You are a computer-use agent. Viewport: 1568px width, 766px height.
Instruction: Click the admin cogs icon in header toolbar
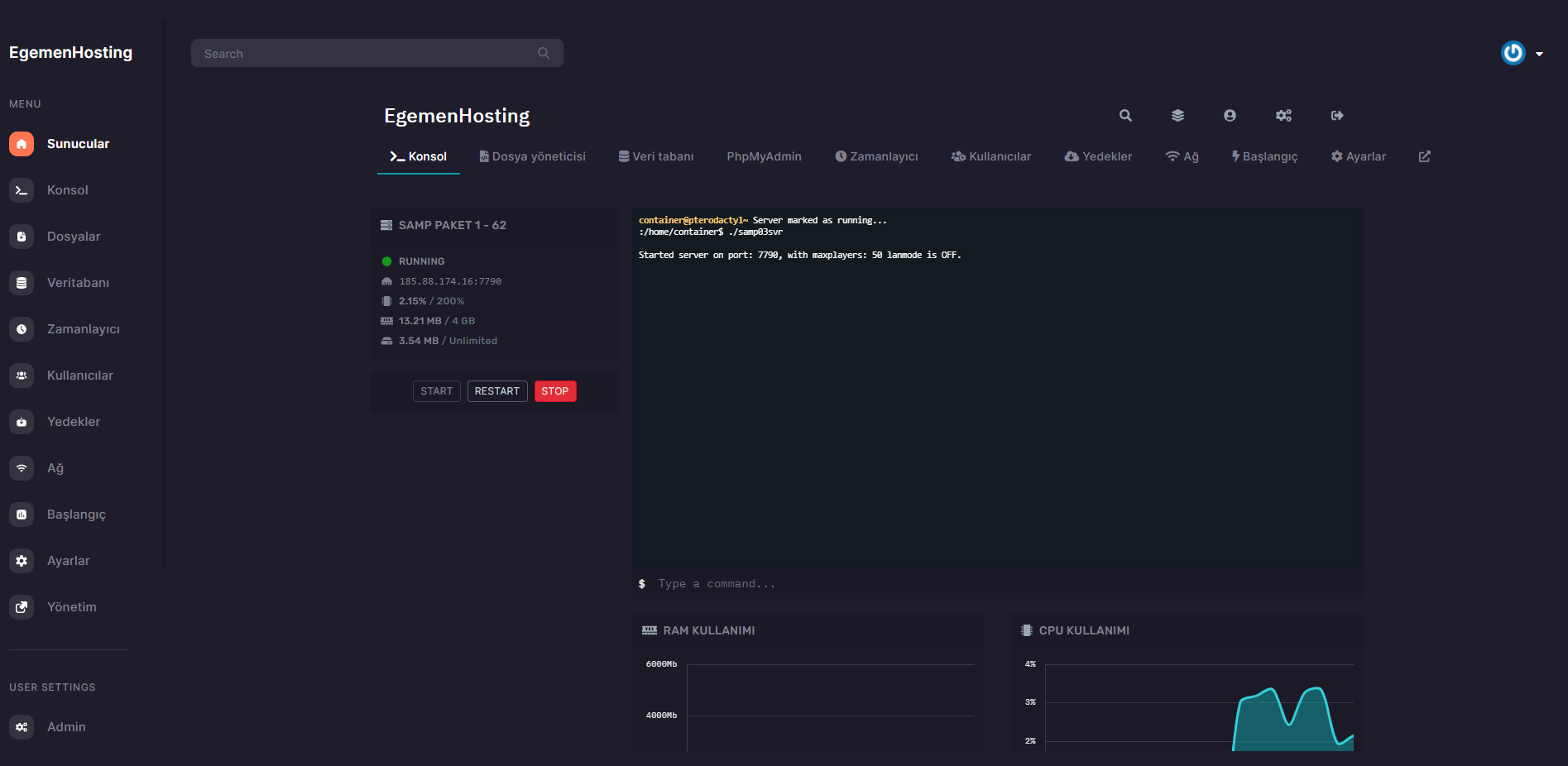click(1283, 116)
